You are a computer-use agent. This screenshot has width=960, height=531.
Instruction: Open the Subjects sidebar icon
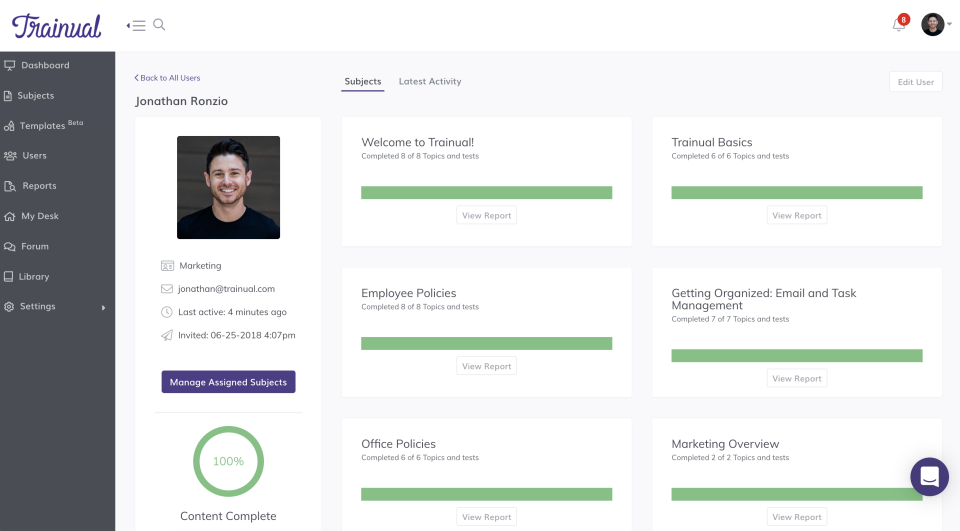point(9,96)
